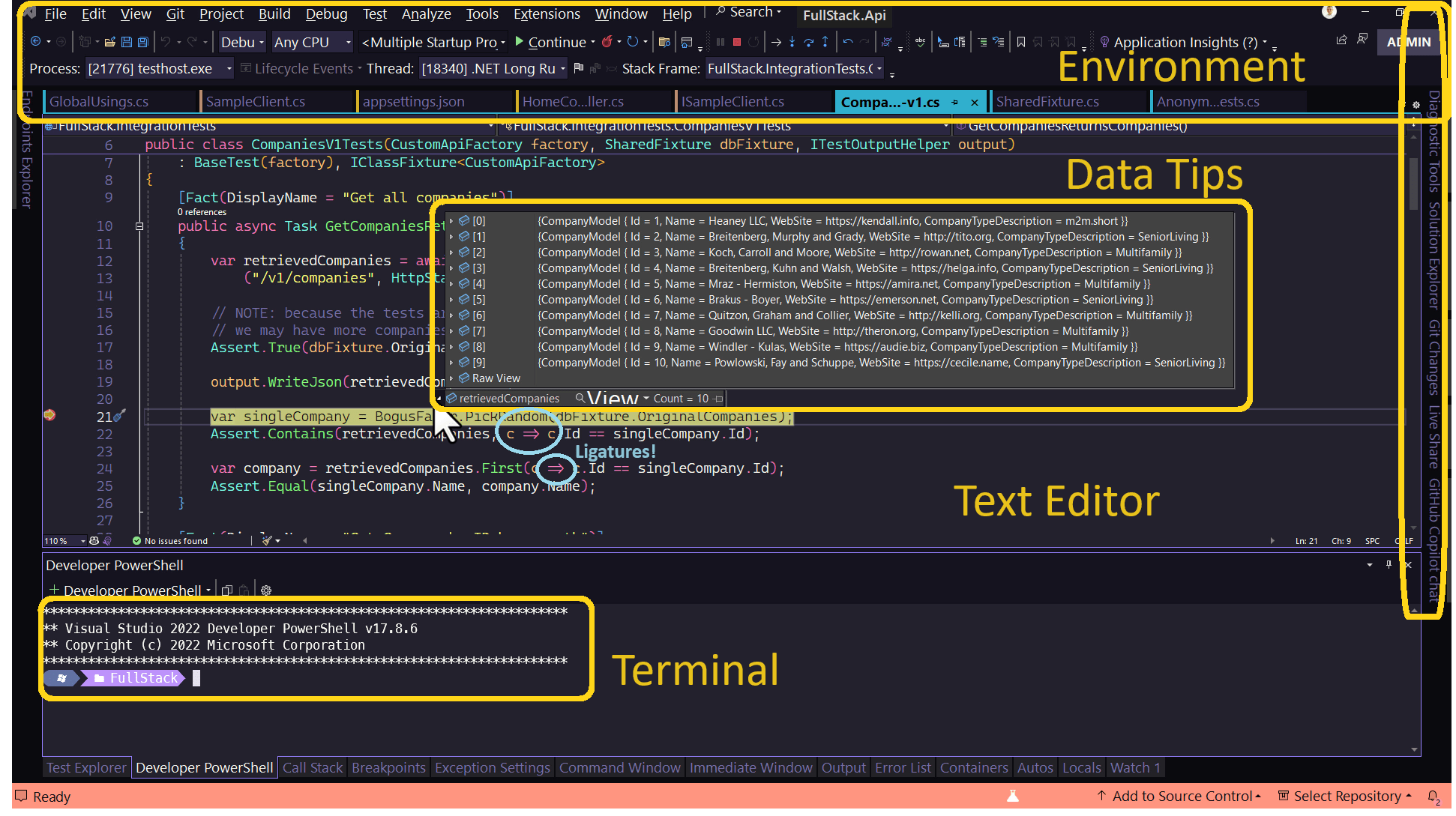Click the Hot Reload flame icon

point(607,43)
